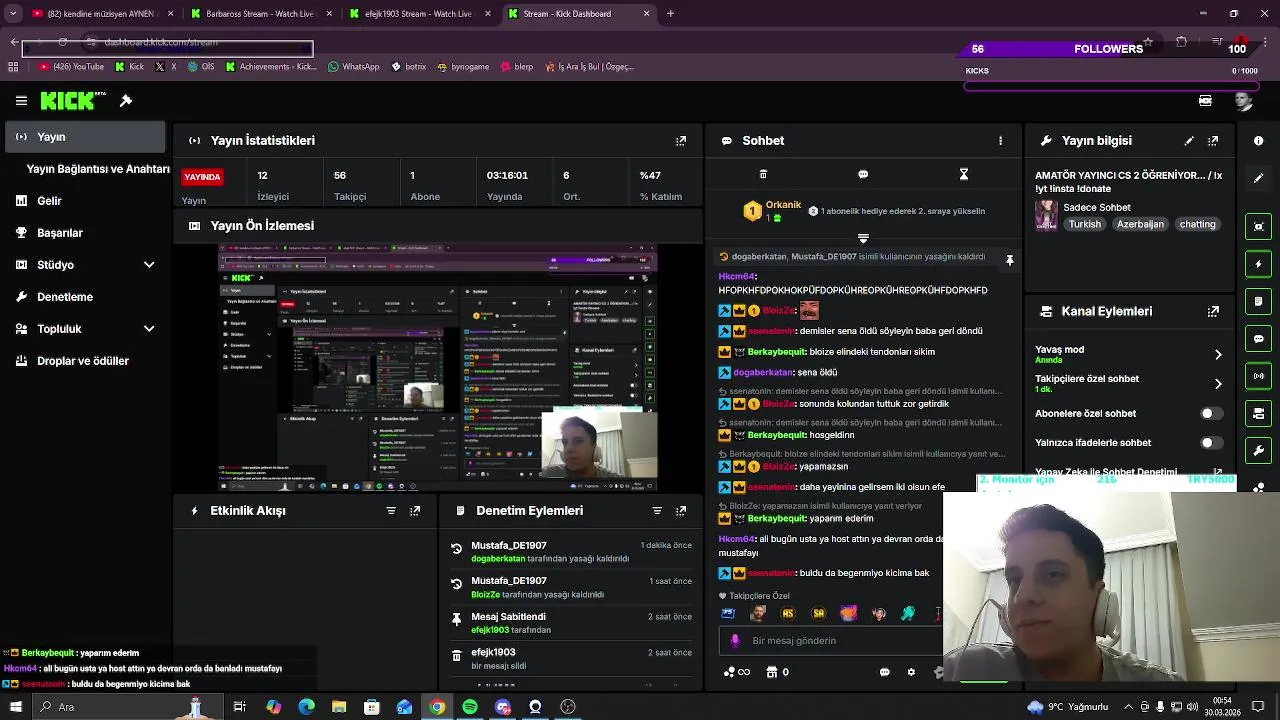The height and width of the screenshot is (720, 1280).
Task: Open the WhatsApp bookmark
Action: [x=353, y=67]
